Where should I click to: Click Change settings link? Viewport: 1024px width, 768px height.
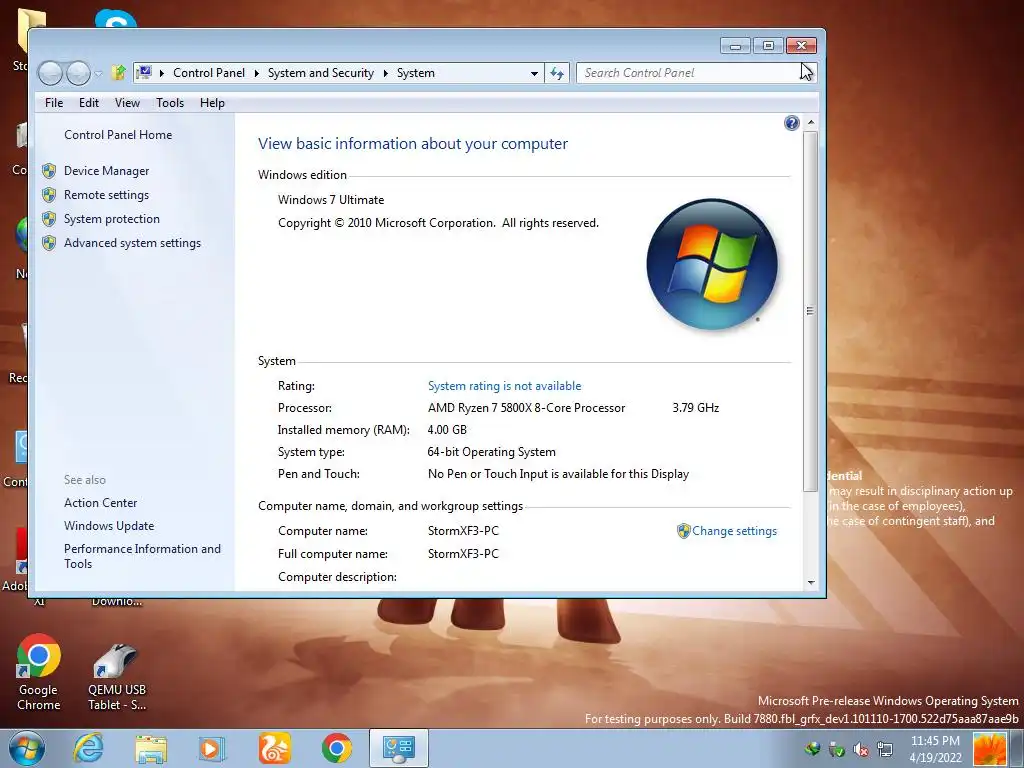[x=735, y=531]
